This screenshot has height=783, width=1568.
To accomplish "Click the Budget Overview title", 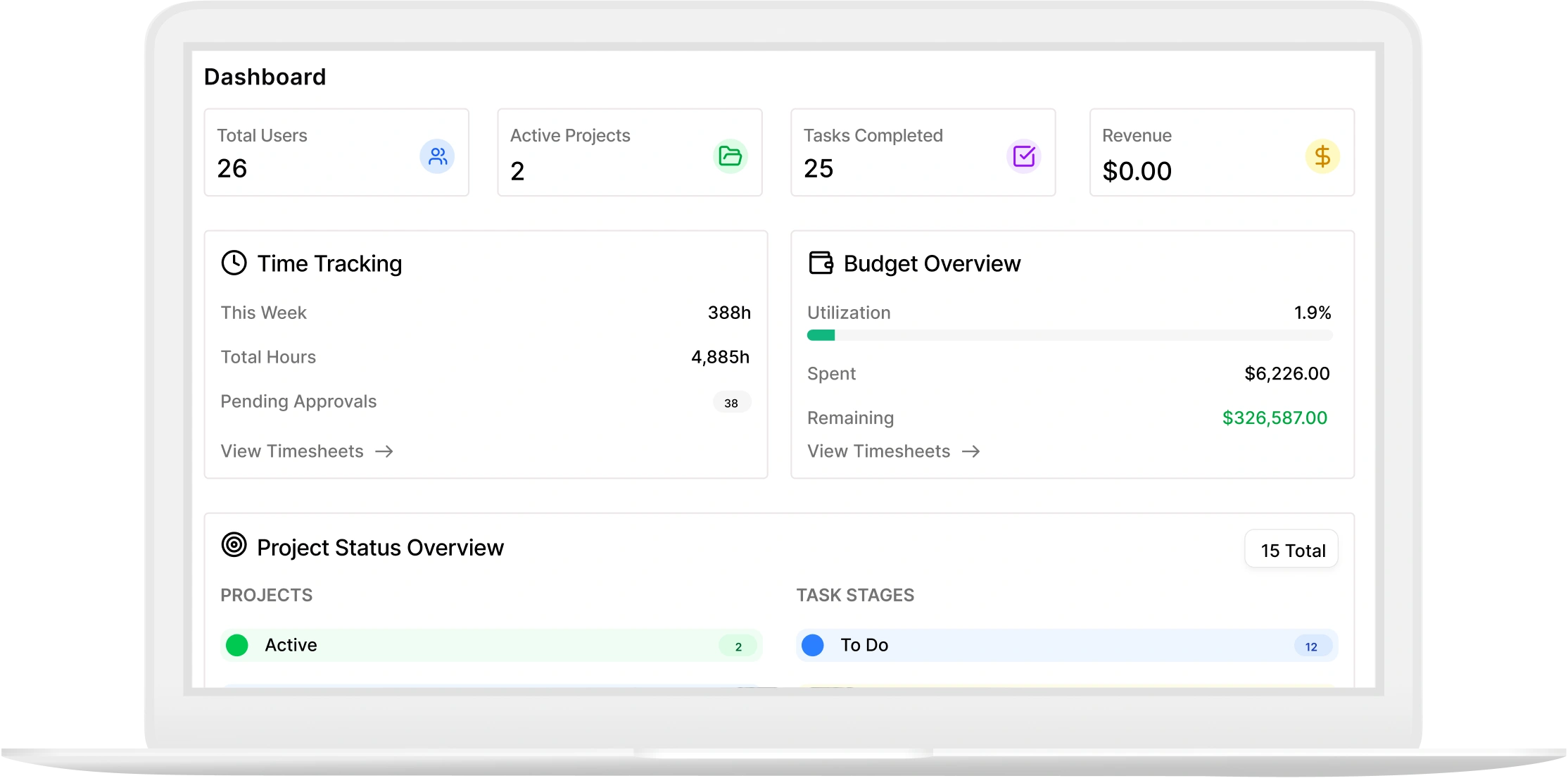I will (x=932, y=263).
